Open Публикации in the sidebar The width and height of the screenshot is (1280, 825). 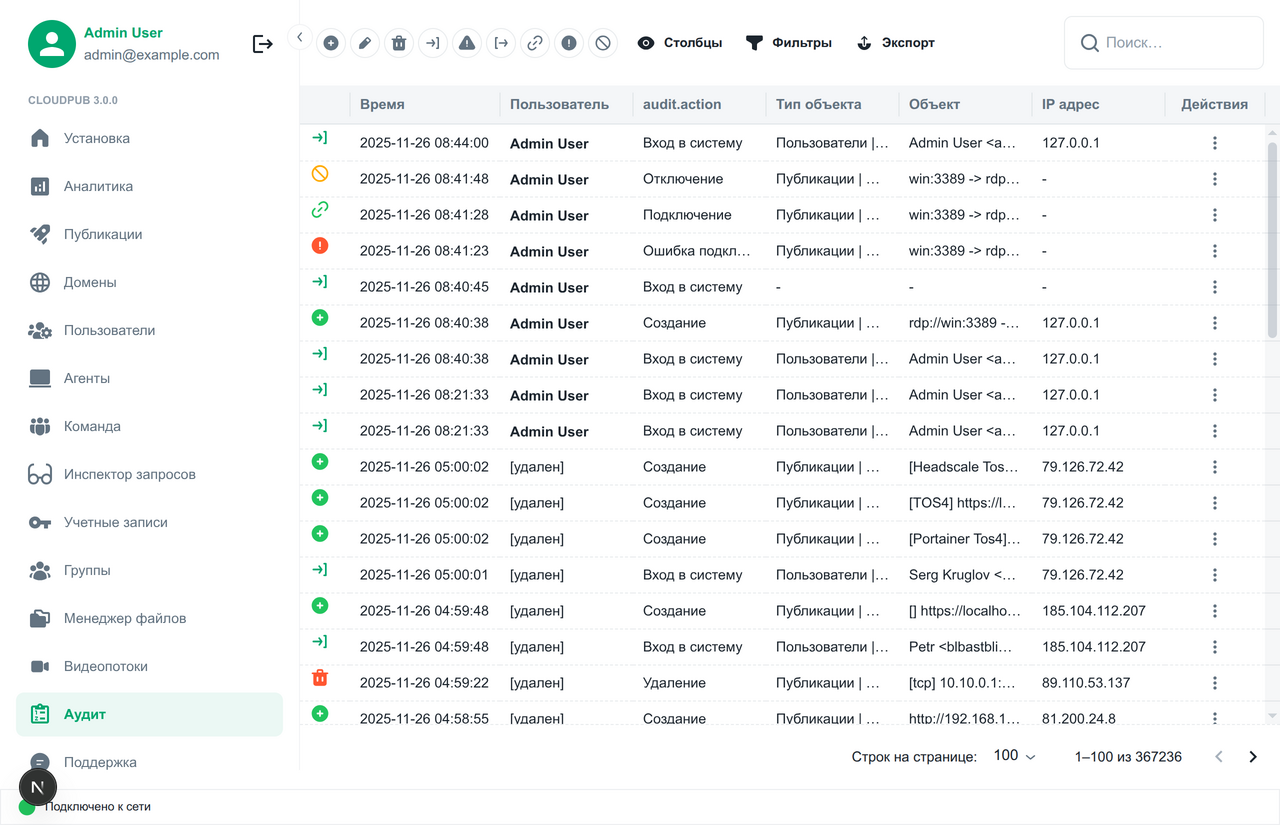(x=103, y=234)
